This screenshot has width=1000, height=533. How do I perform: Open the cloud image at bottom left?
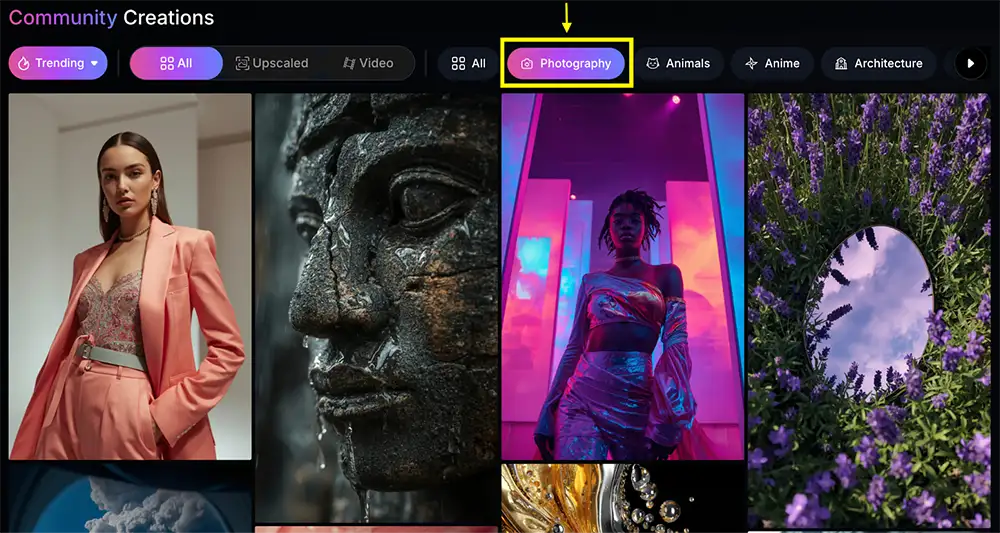pyautogui.click(x=130, y=500)
